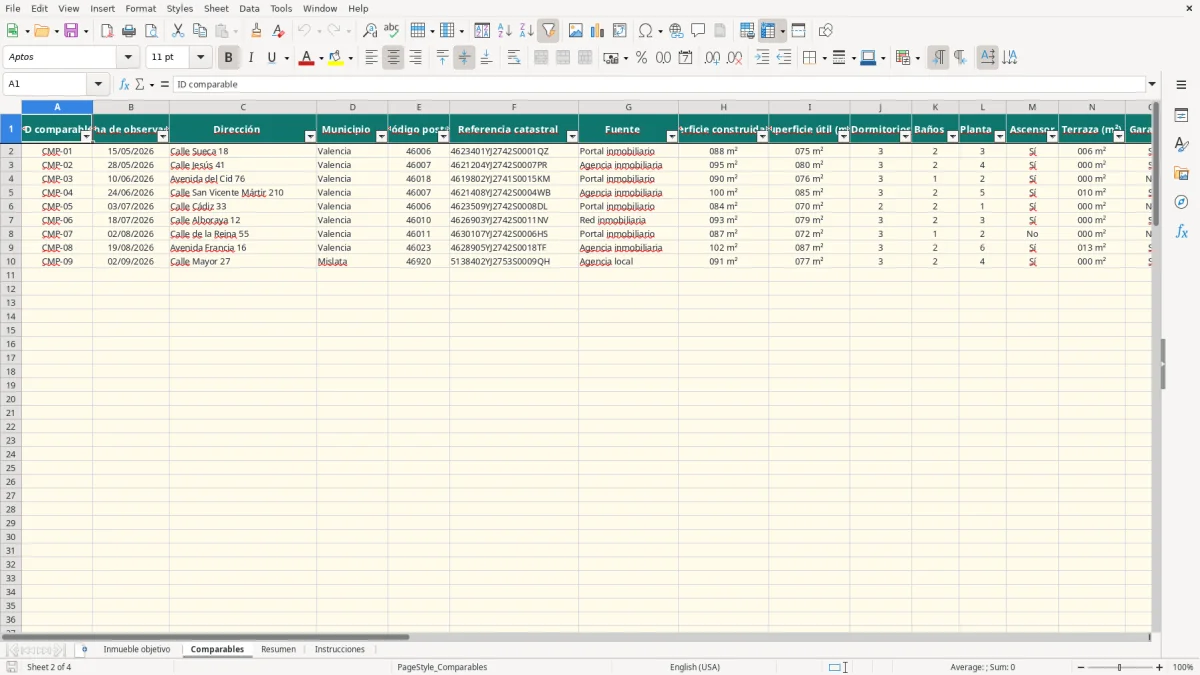
Task: Open filter dropdown for Municipio column
Action: [x=381, y=137]
